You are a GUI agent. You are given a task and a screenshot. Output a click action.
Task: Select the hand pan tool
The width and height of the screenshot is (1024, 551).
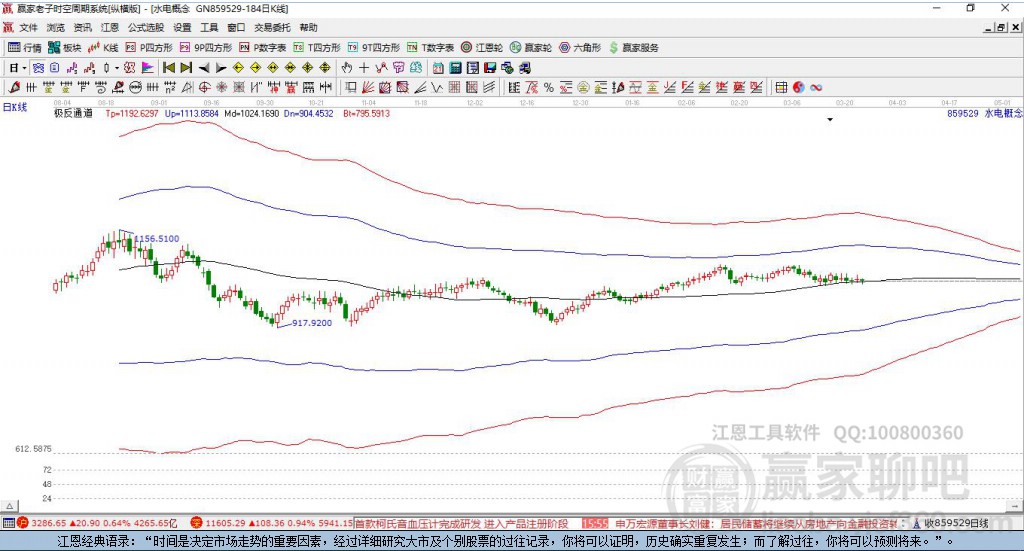coord(347,68)
